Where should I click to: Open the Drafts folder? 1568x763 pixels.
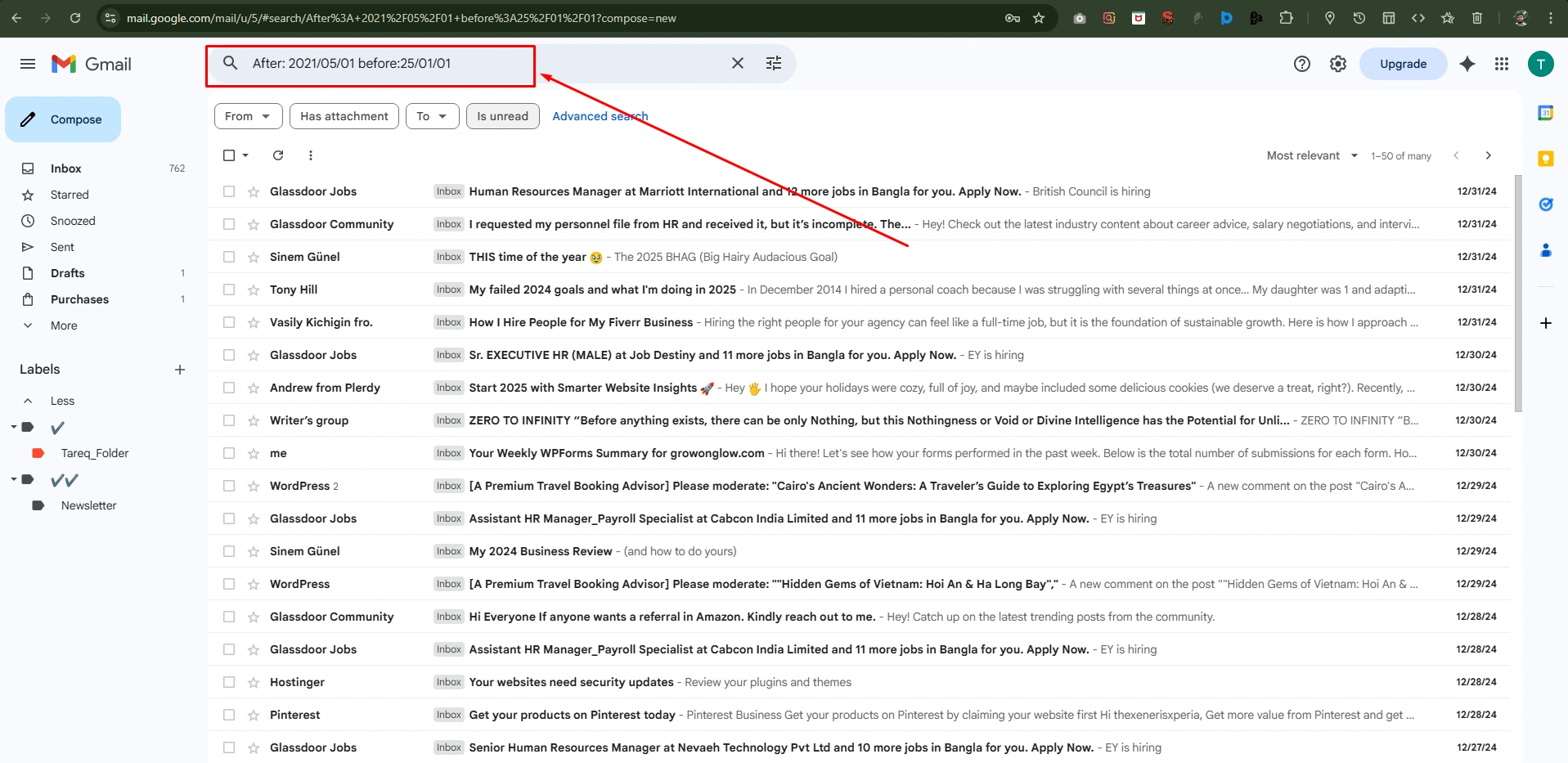pos(68,273)
